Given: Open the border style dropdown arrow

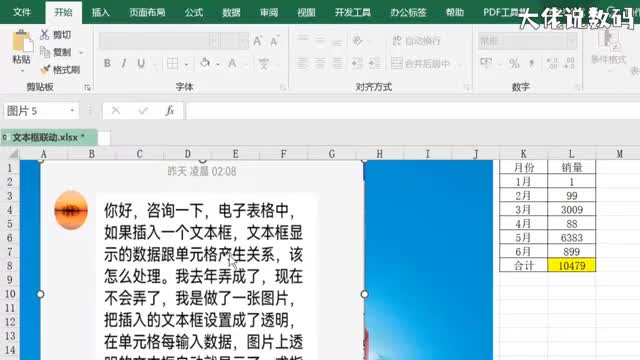Looking at the screenshot, I should 187,64.
